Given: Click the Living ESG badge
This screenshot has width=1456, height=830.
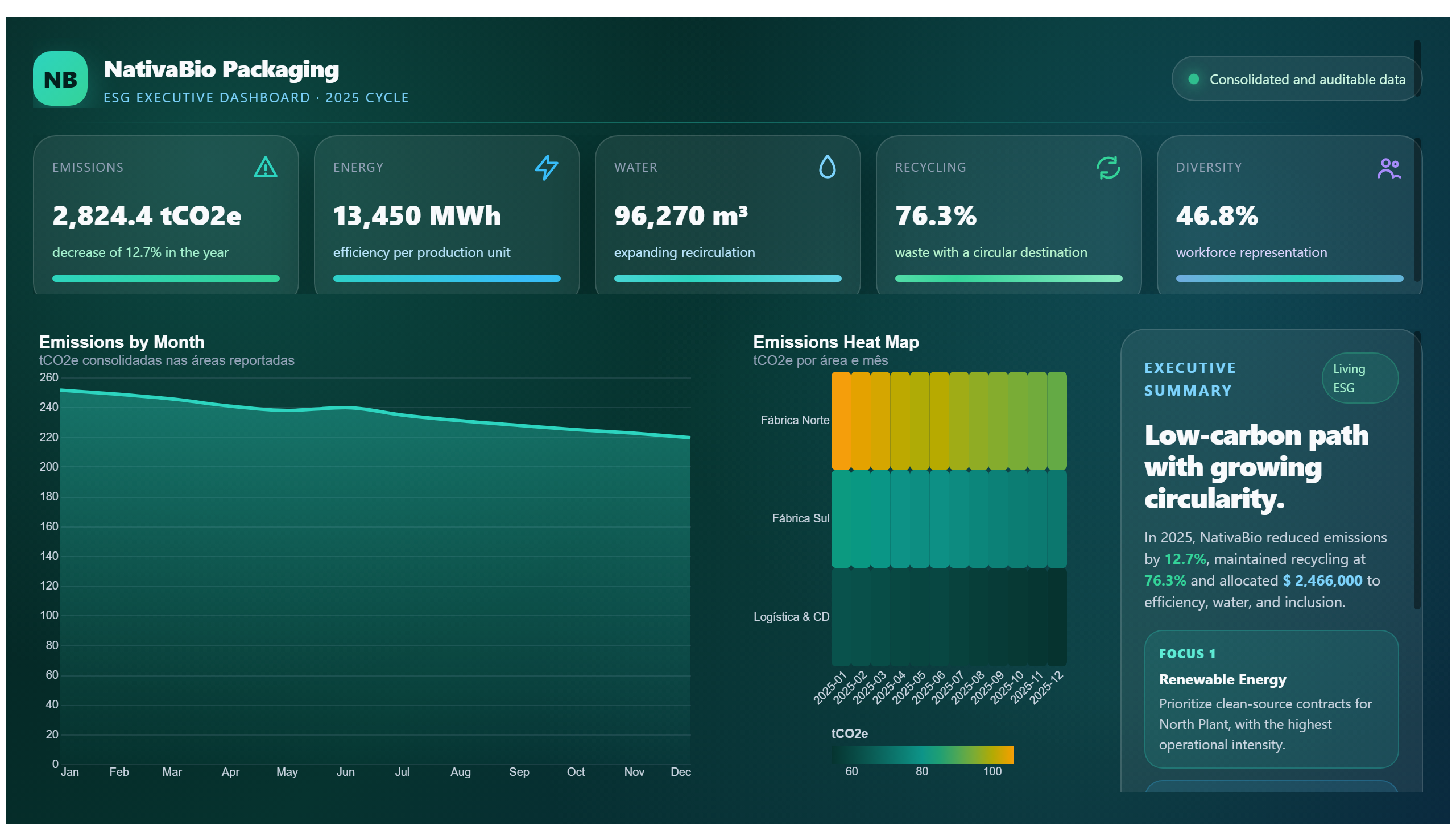Looking at the screenshot, I should 1359,378.
